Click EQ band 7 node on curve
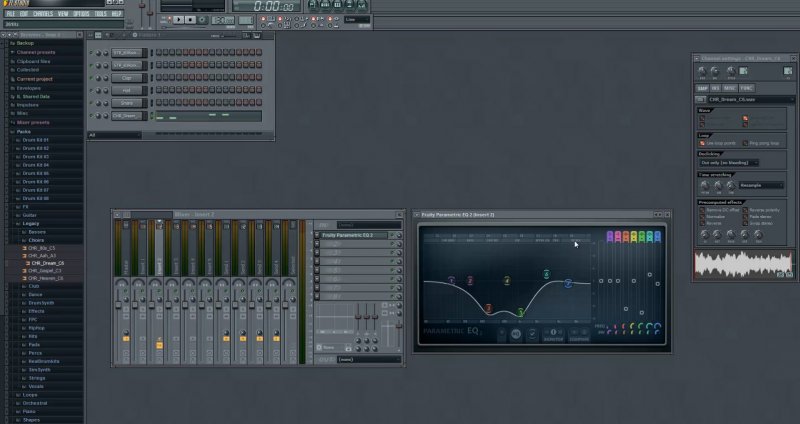 tap(568, 283)
